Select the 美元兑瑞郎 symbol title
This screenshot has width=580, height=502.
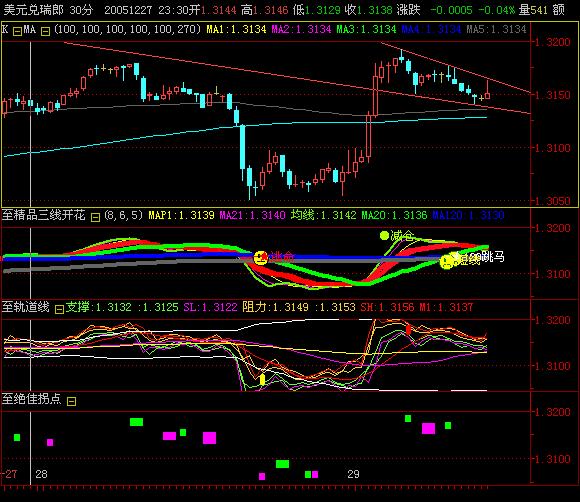coord(34,10)
